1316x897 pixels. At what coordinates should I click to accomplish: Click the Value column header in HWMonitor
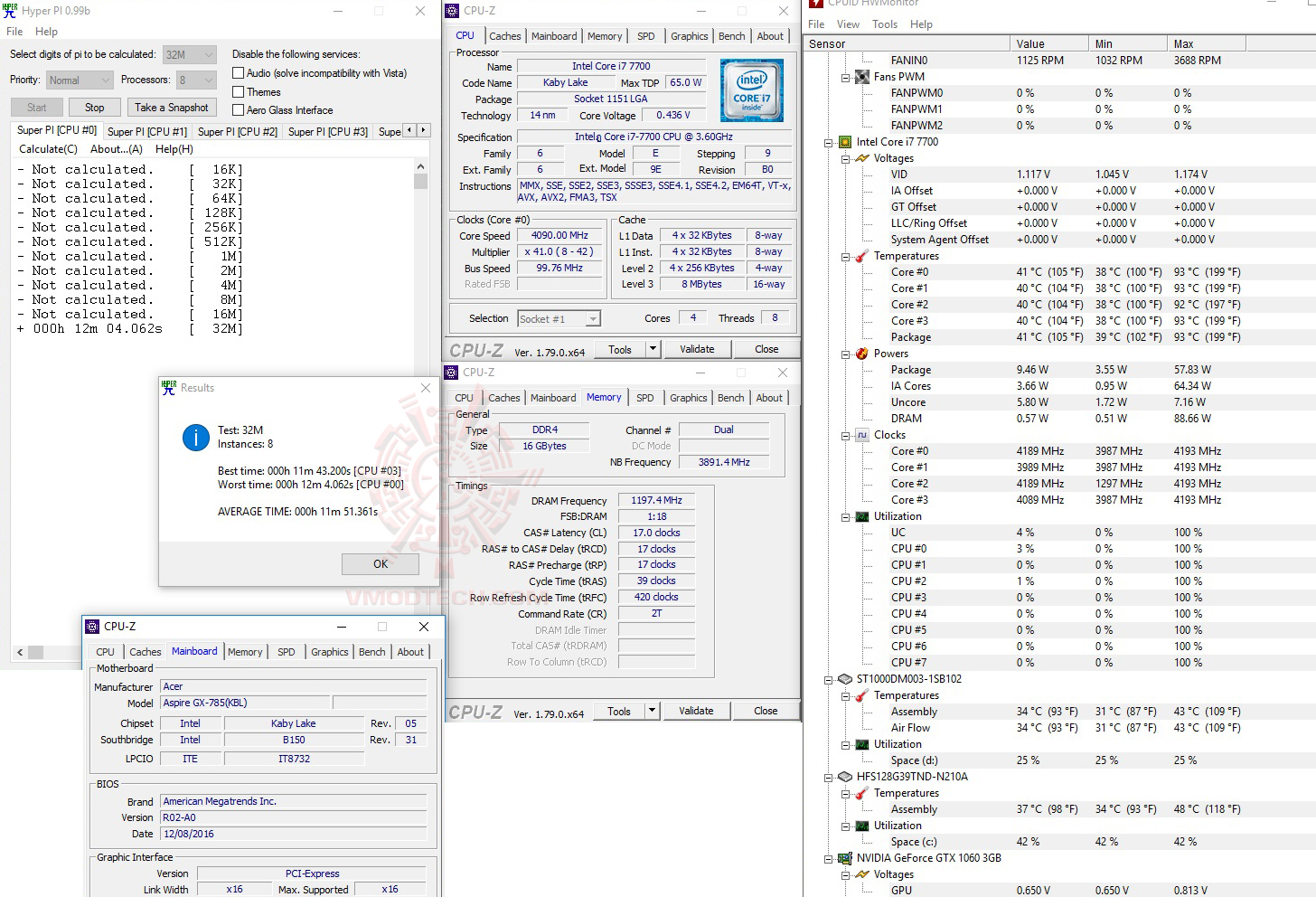tap(1049, 43)
